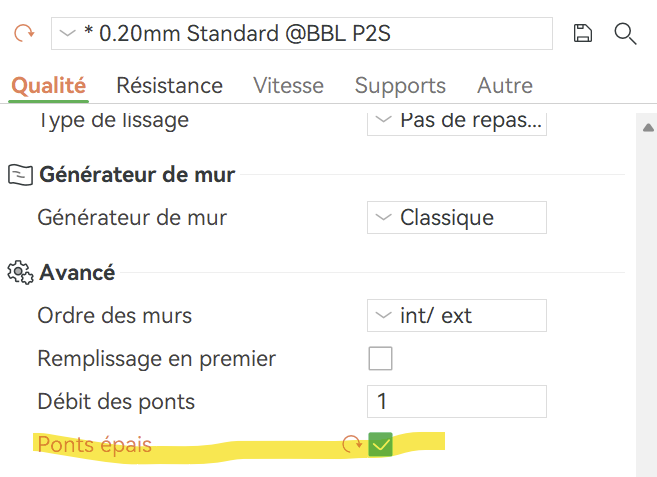657x477 pixels.
Task: Open the search settings magnifier icon
Action: tap(625, 33)
